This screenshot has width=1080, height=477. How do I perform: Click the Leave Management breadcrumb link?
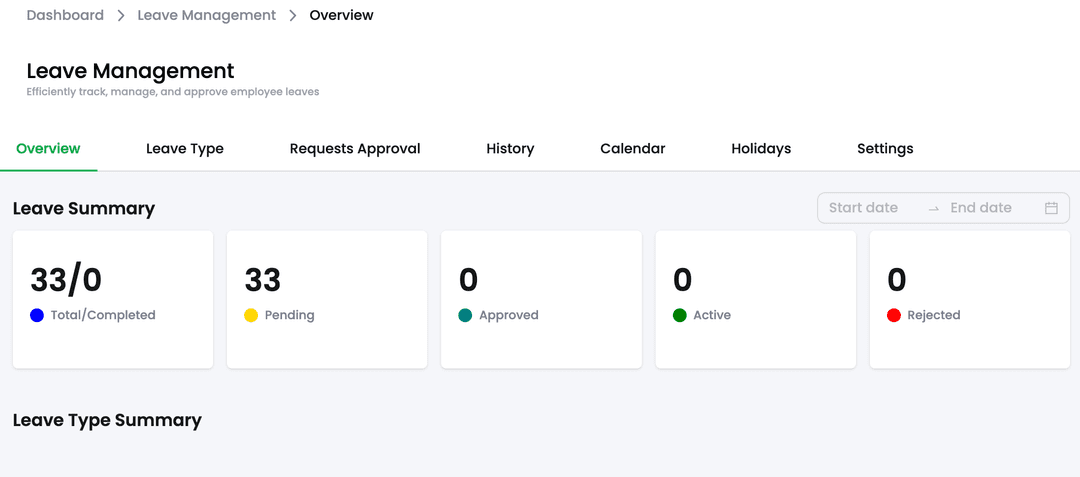207,15
